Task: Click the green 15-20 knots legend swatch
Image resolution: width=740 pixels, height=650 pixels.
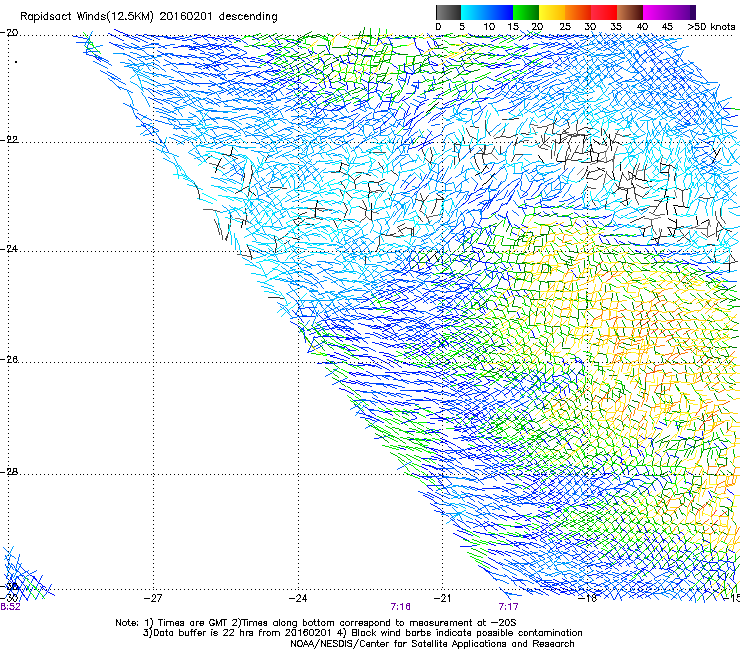Action: point(526,12)
